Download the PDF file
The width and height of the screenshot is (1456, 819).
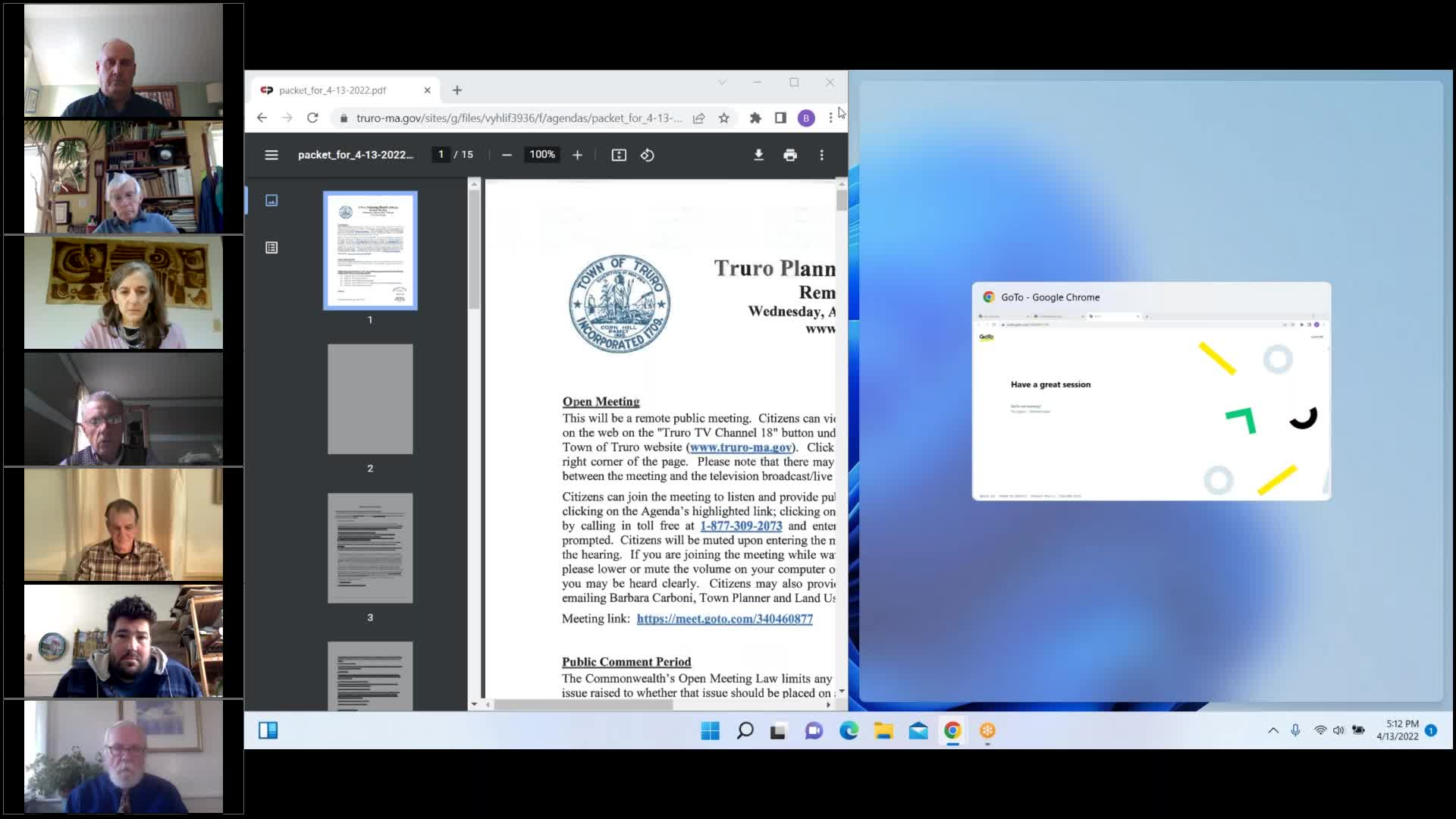pos(758,155)
